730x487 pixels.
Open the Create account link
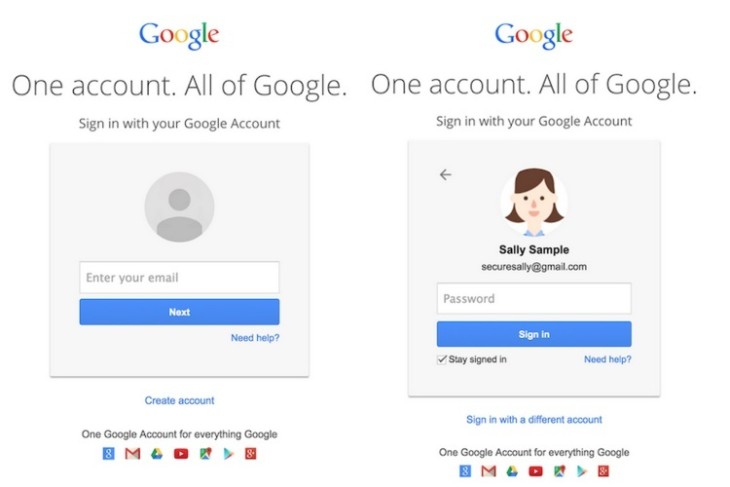[179, 400]
